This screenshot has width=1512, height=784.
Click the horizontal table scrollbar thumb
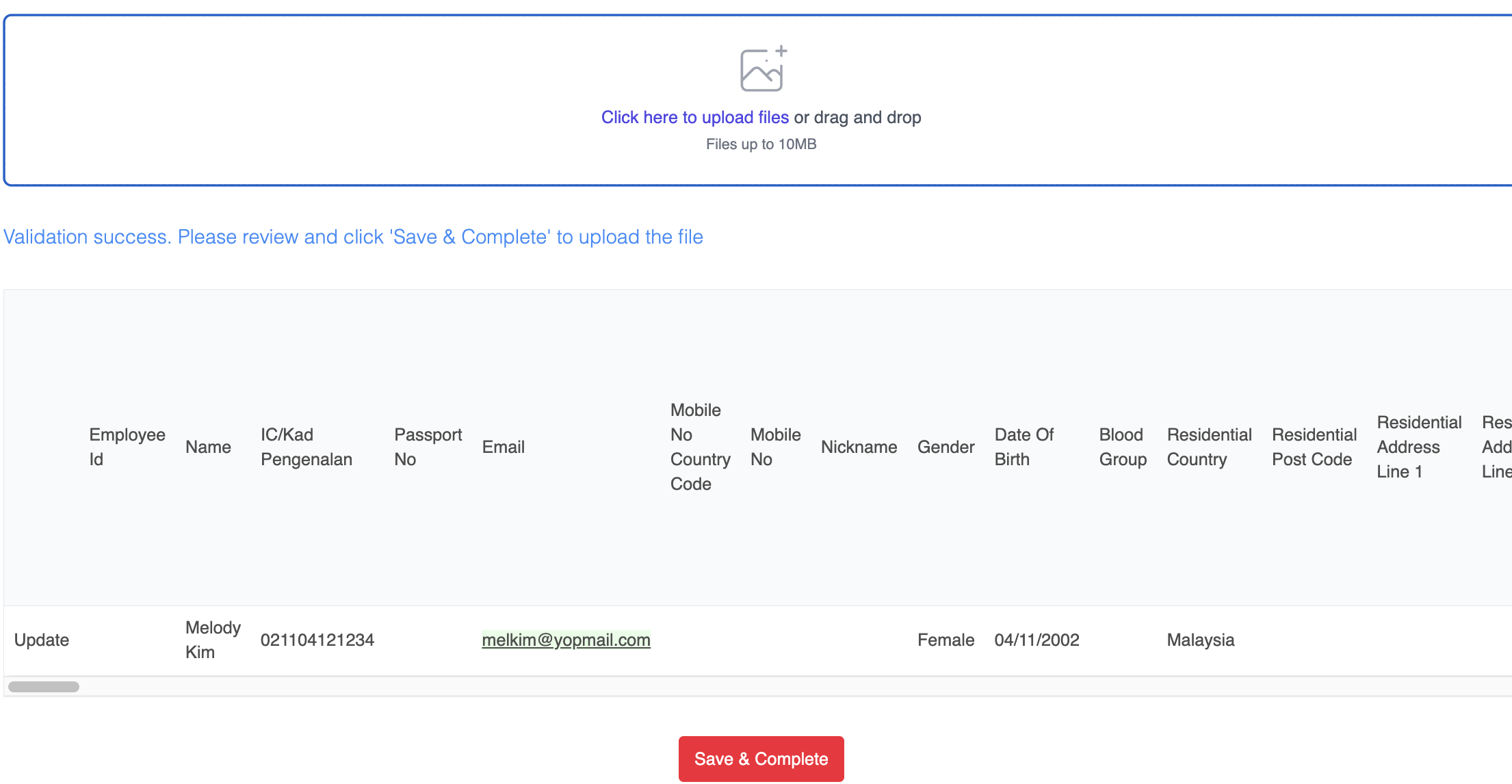44,686
